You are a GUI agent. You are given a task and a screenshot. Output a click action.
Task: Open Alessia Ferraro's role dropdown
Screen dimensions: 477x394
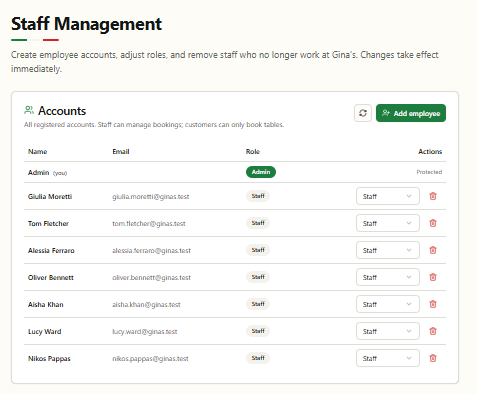tap(388, 250)
